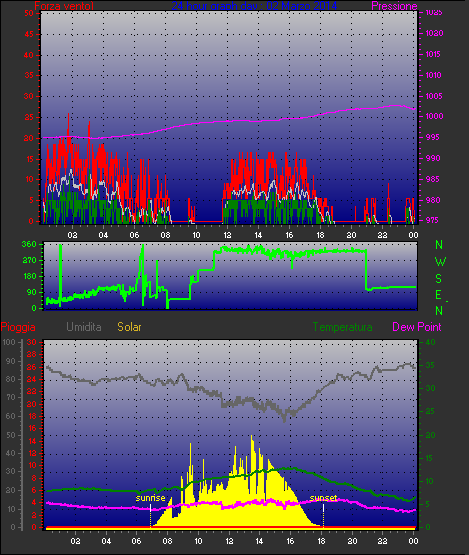This screenshot has height=555, width=469.
Task: Click the '980' pressure axis value
Action: (432, 200)
